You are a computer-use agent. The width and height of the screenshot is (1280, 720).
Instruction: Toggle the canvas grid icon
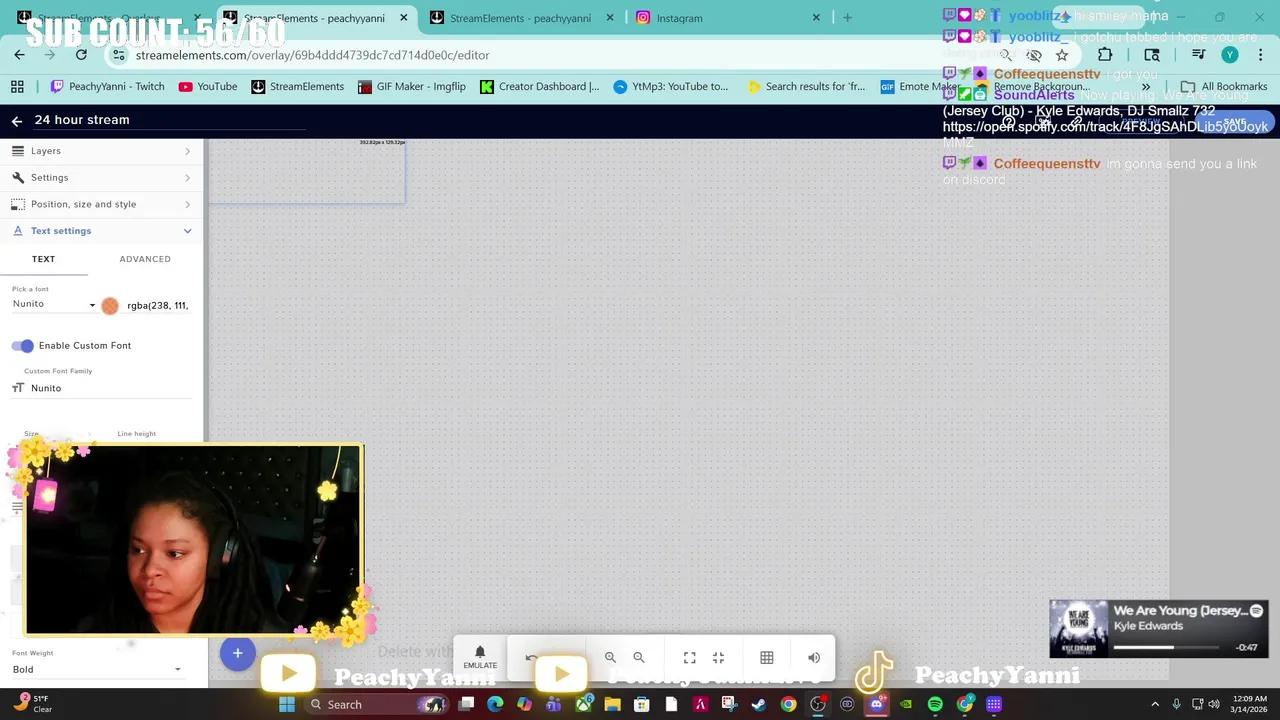point(767,658)
